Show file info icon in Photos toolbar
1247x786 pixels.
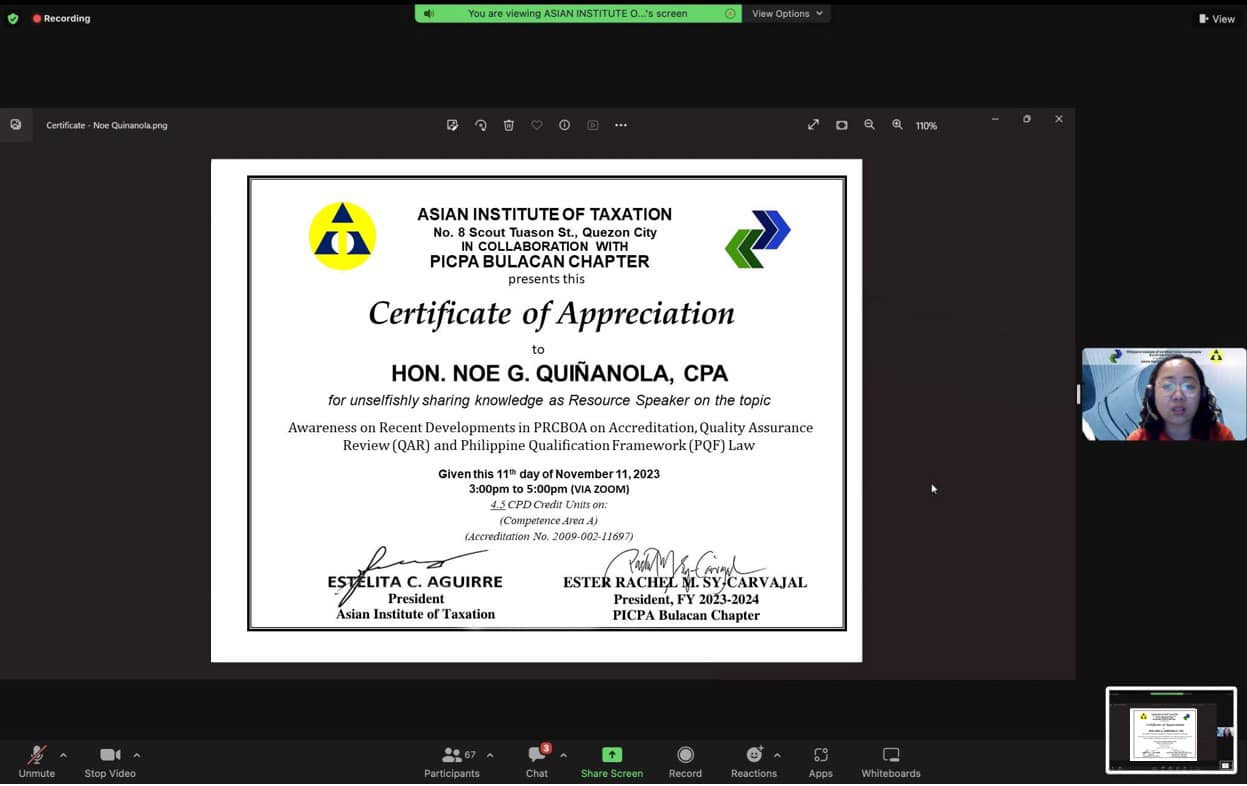(565, 125)
